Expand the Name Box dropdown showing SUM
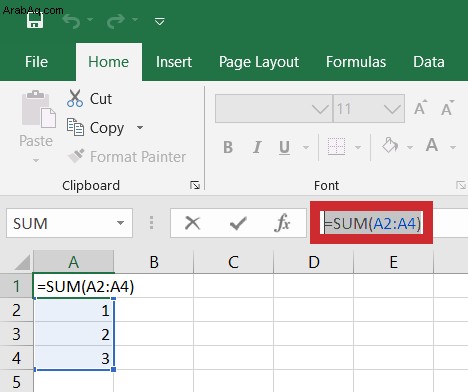This screenshot has width=468, height=392. click(x=120, y=223)
